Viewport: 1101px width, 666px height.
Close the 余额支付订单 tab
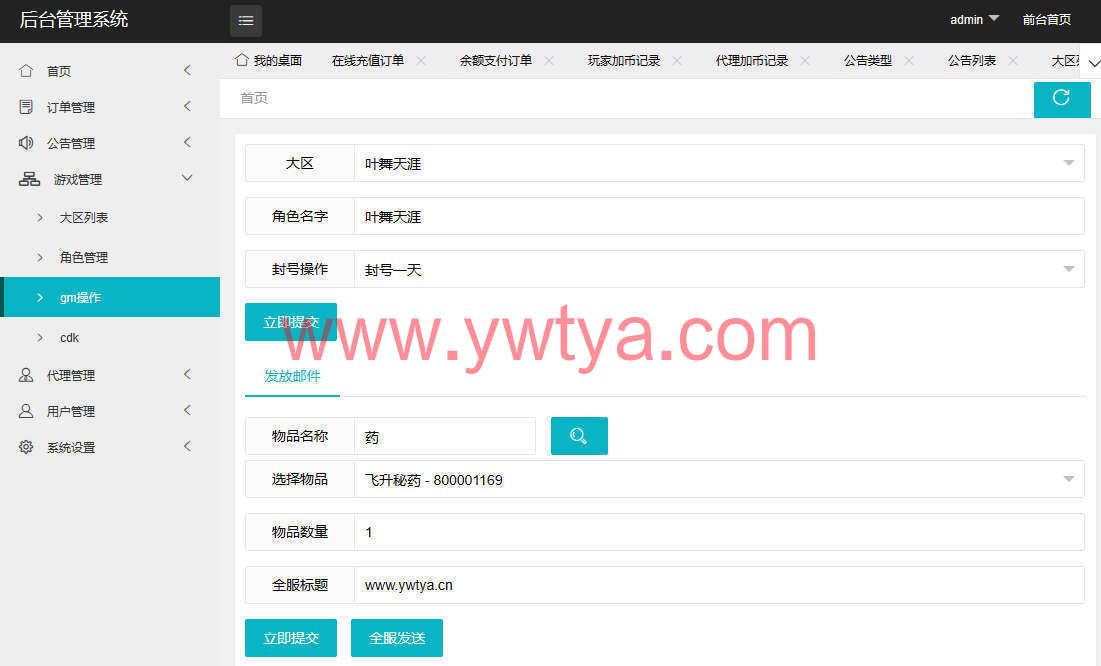549,60
